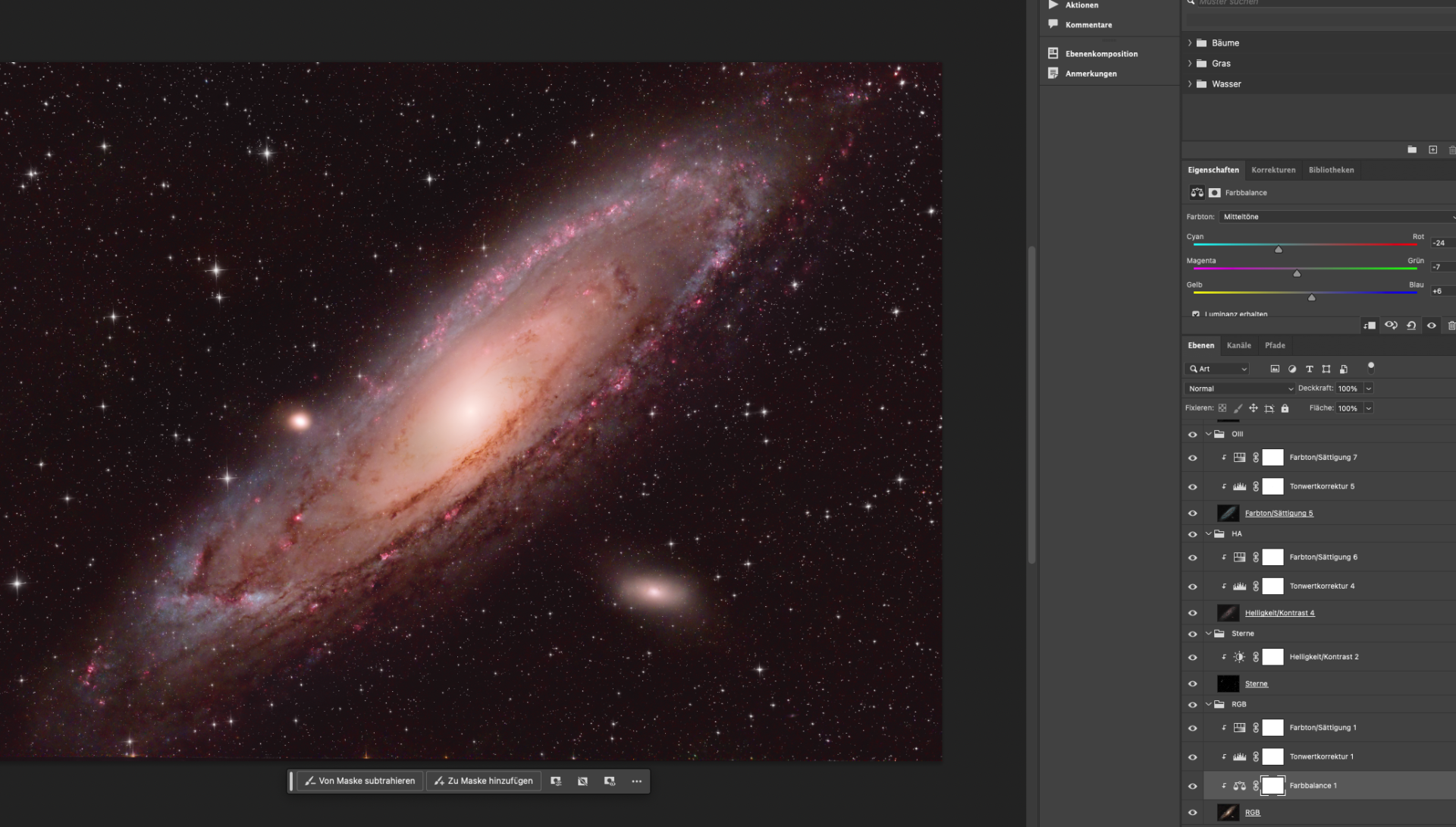Filter layers by shape layer icon
Screen dimensions: 1456x827
1326,369
